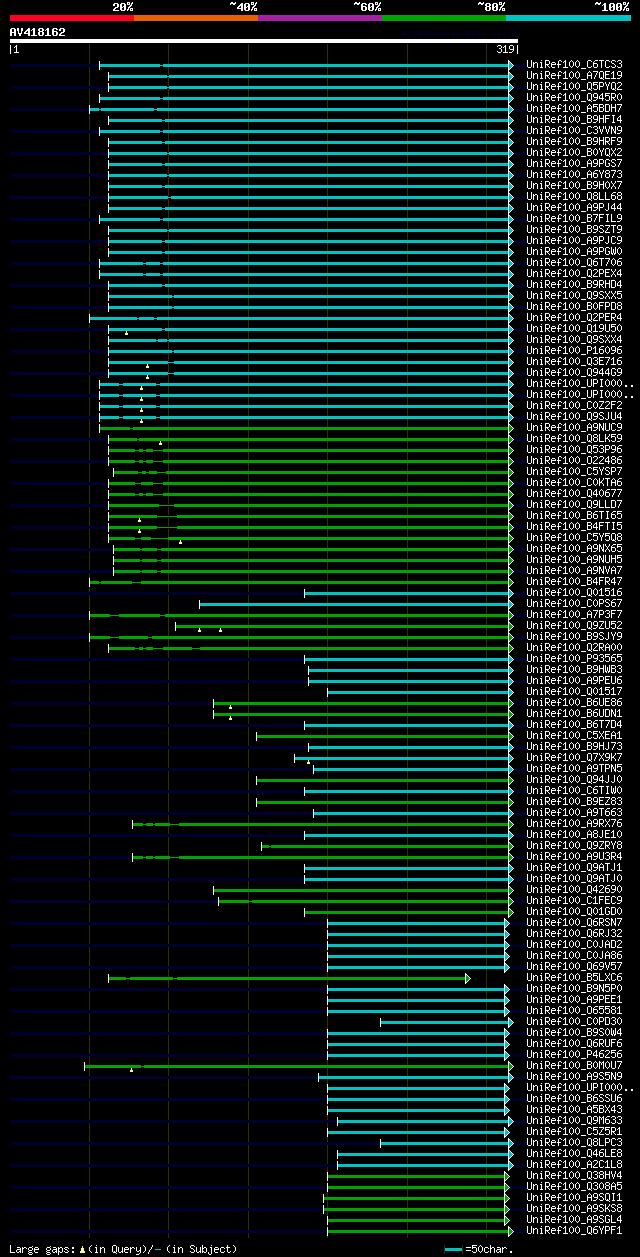Select the UniRef100_Q01516 label
Image resolution: width=640 pixels, height=1257 pixels.
(574, 593)
